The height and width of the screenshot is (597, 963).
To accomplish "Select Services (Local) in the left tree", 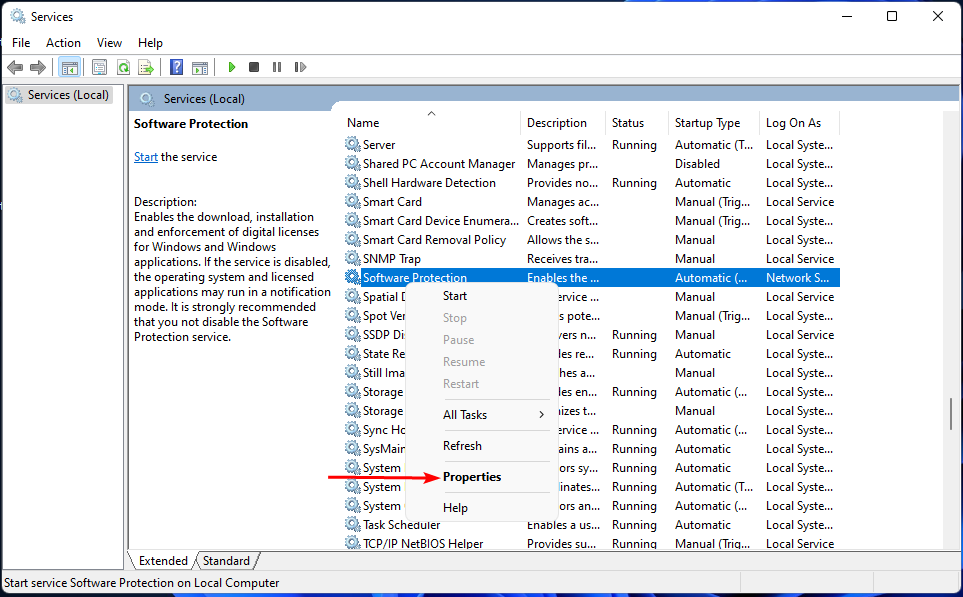I will coord(62,95).
